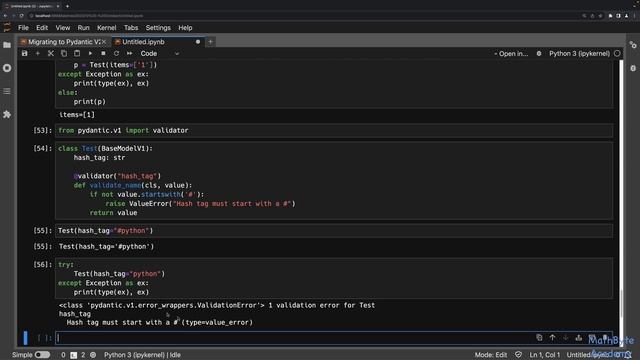Toggle the Simple interface mode switch
The image size is (640, 360).
42,355
